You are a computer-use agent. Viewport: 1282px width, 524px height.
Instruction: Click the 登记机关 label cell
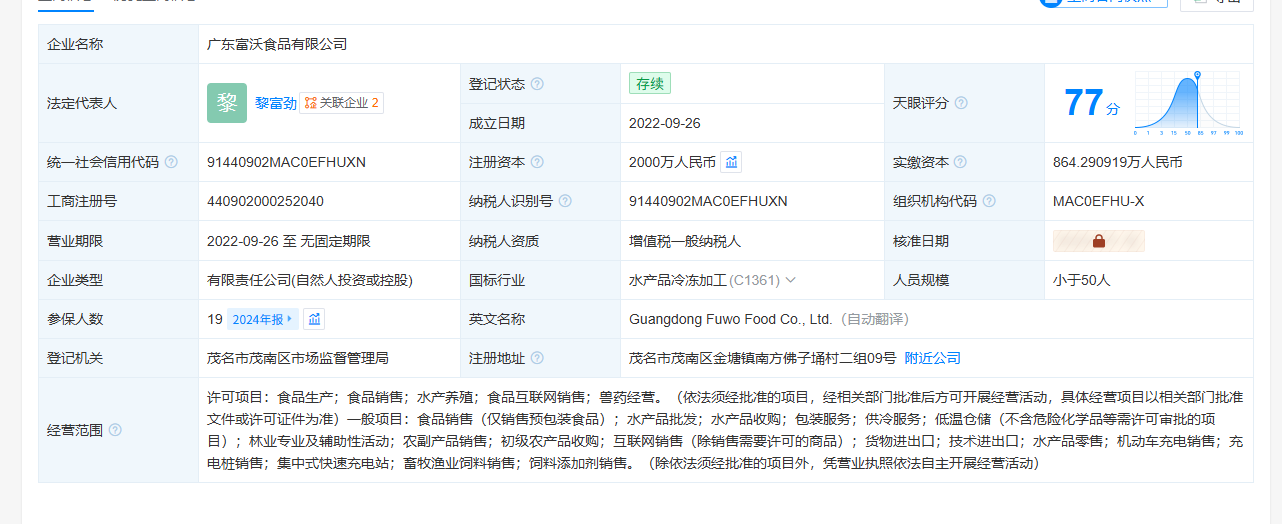click(119, 358)
